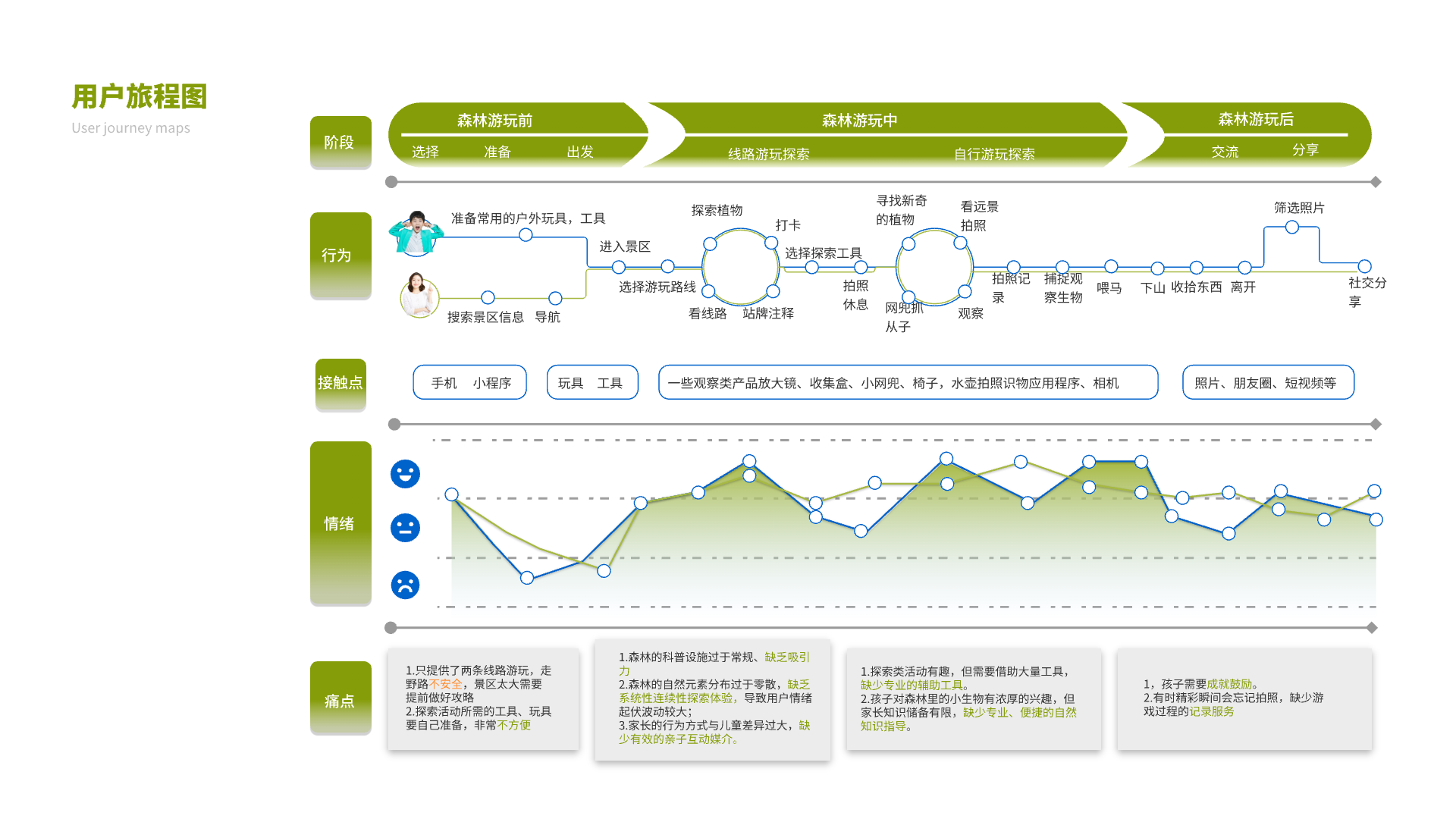Click the node above 筛选照片 step
This screenshot has width=1456, height=819.
1291,227
